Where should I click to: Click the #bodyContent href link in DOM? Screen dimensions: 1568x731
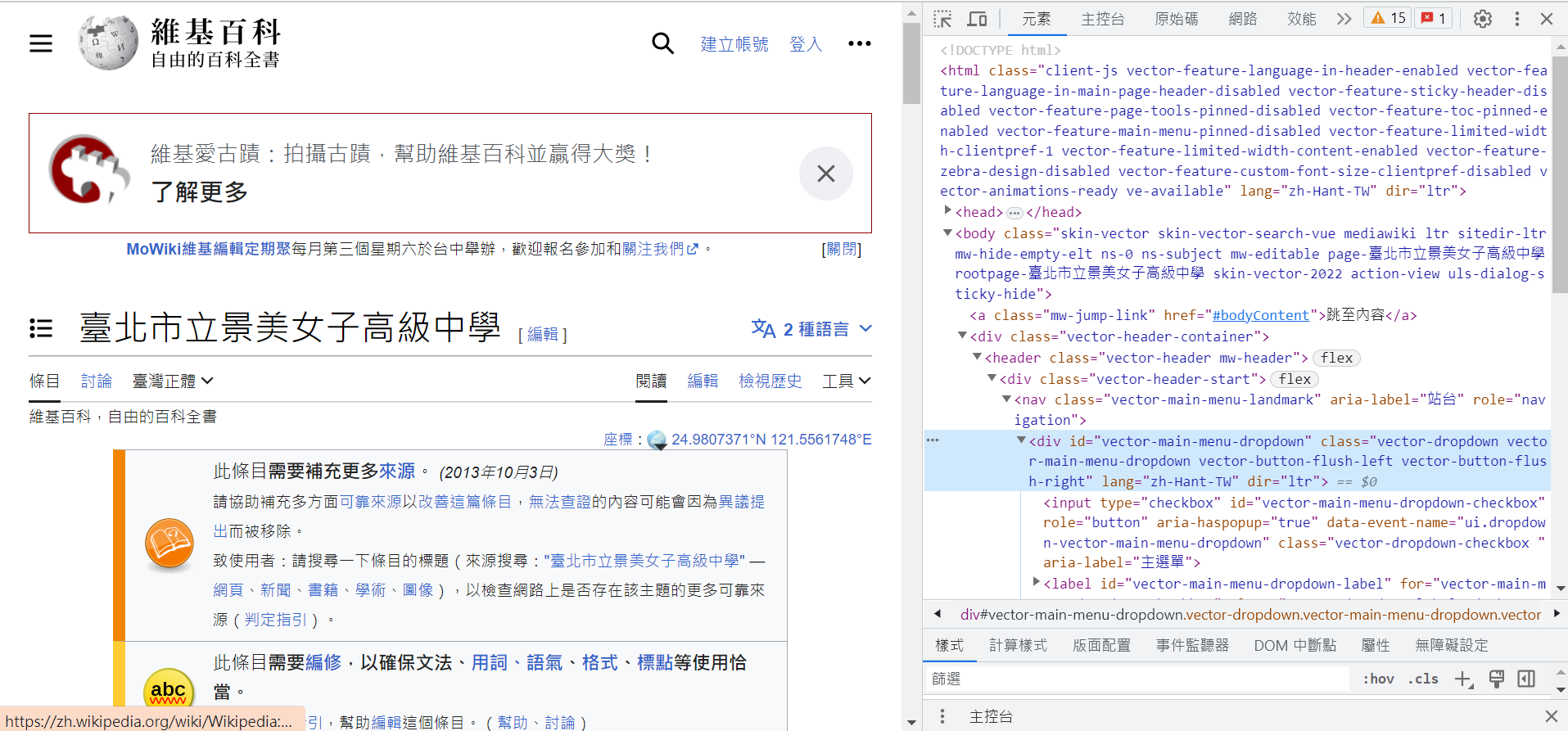point(1261,315)
